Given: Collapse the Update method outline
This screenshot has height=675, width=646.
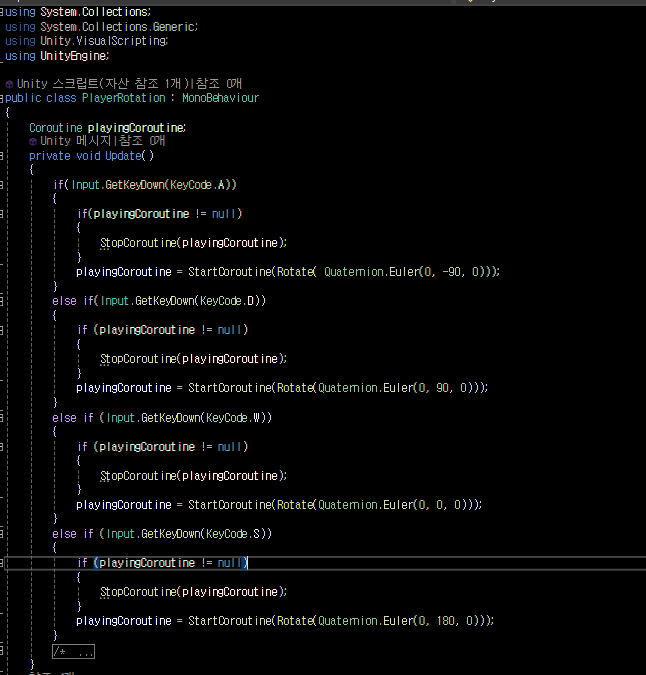Looking at the screenshot, I should tap(2, 156).
